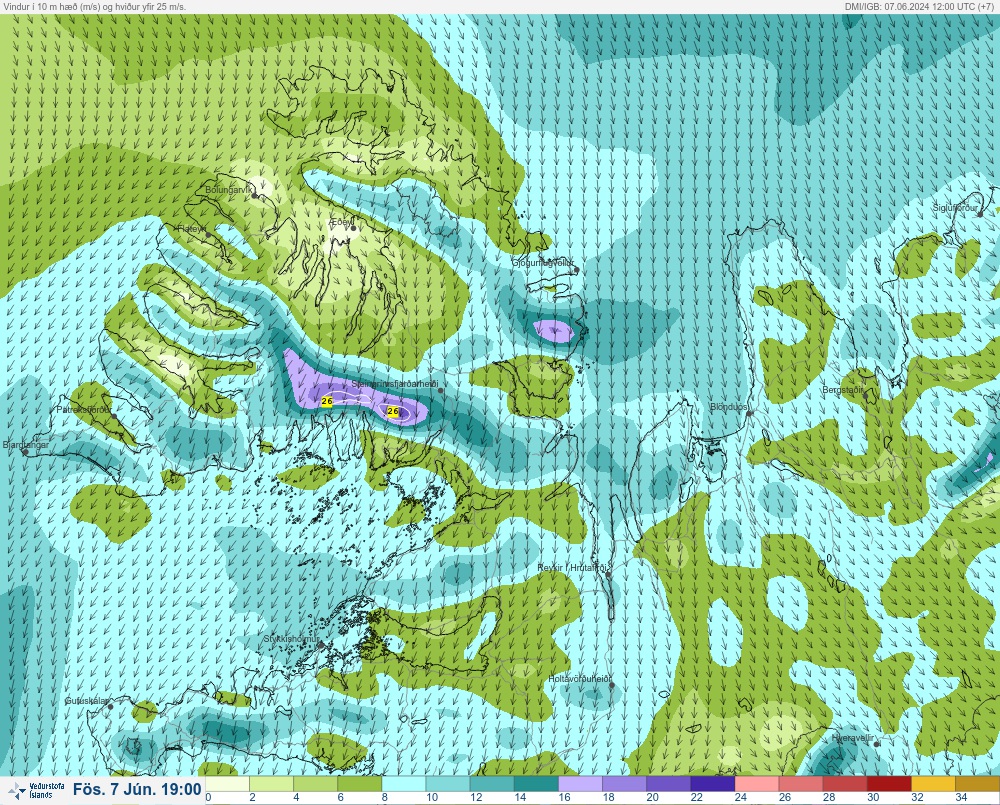This screenshot has height=805, width=1000.
Task: Click the Veðurstofa Íslands logo
Action: [36, 791]
